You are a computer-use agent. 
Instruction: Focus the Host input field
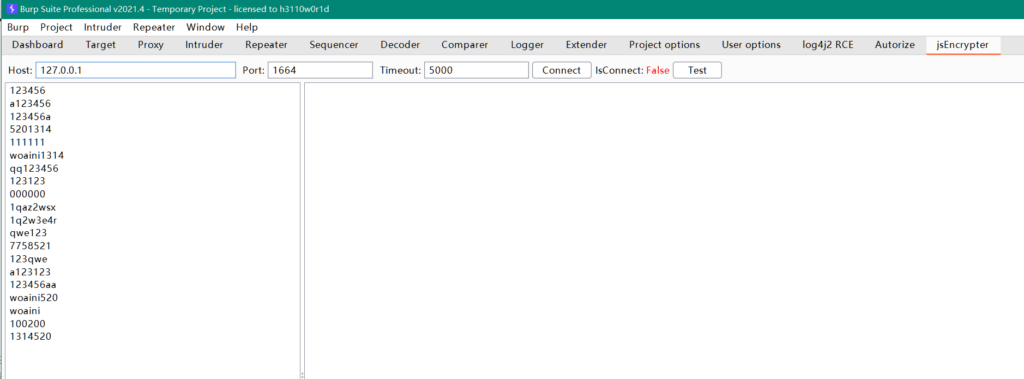click(136, 71)
